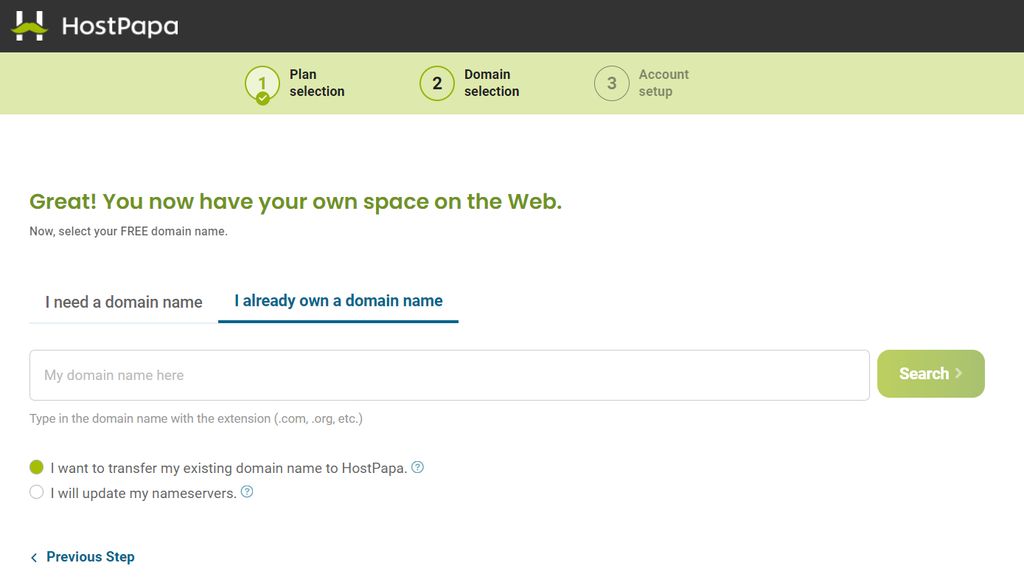Click the HostPapa brand name text
This screenshot has width=1024, height=577.
click(x=120, y=26)
